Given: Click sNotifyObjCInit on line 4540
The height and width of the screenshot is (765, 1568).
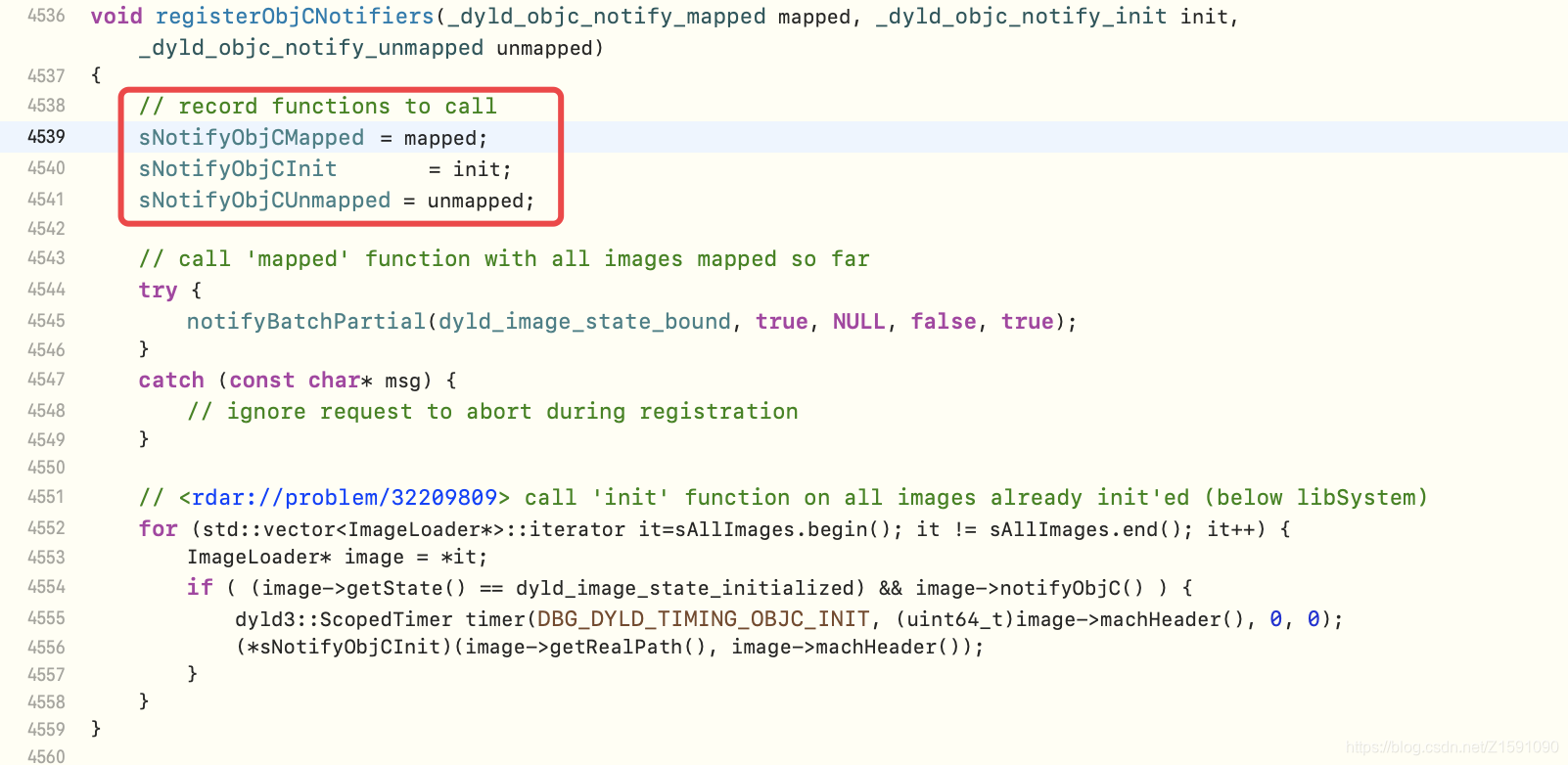Looking at the screenshot, I should click(238, 169).
